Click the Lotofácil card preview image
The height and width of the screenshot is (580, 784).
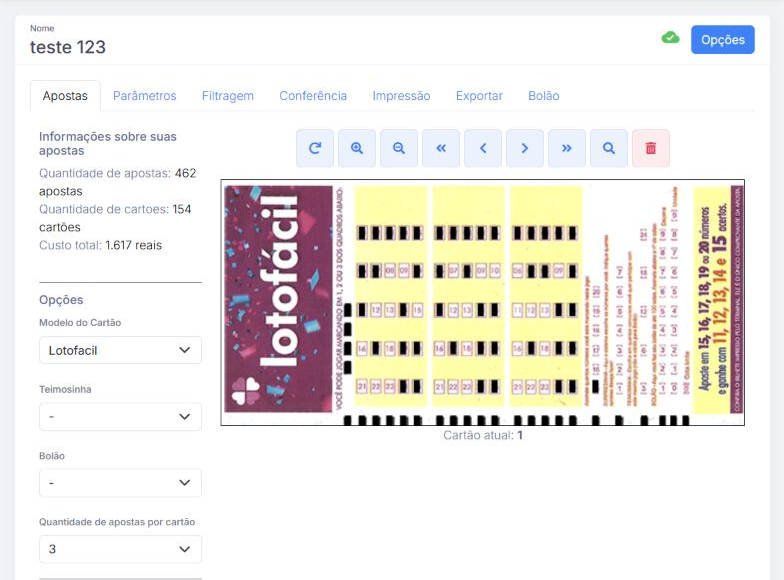(482, 302)
